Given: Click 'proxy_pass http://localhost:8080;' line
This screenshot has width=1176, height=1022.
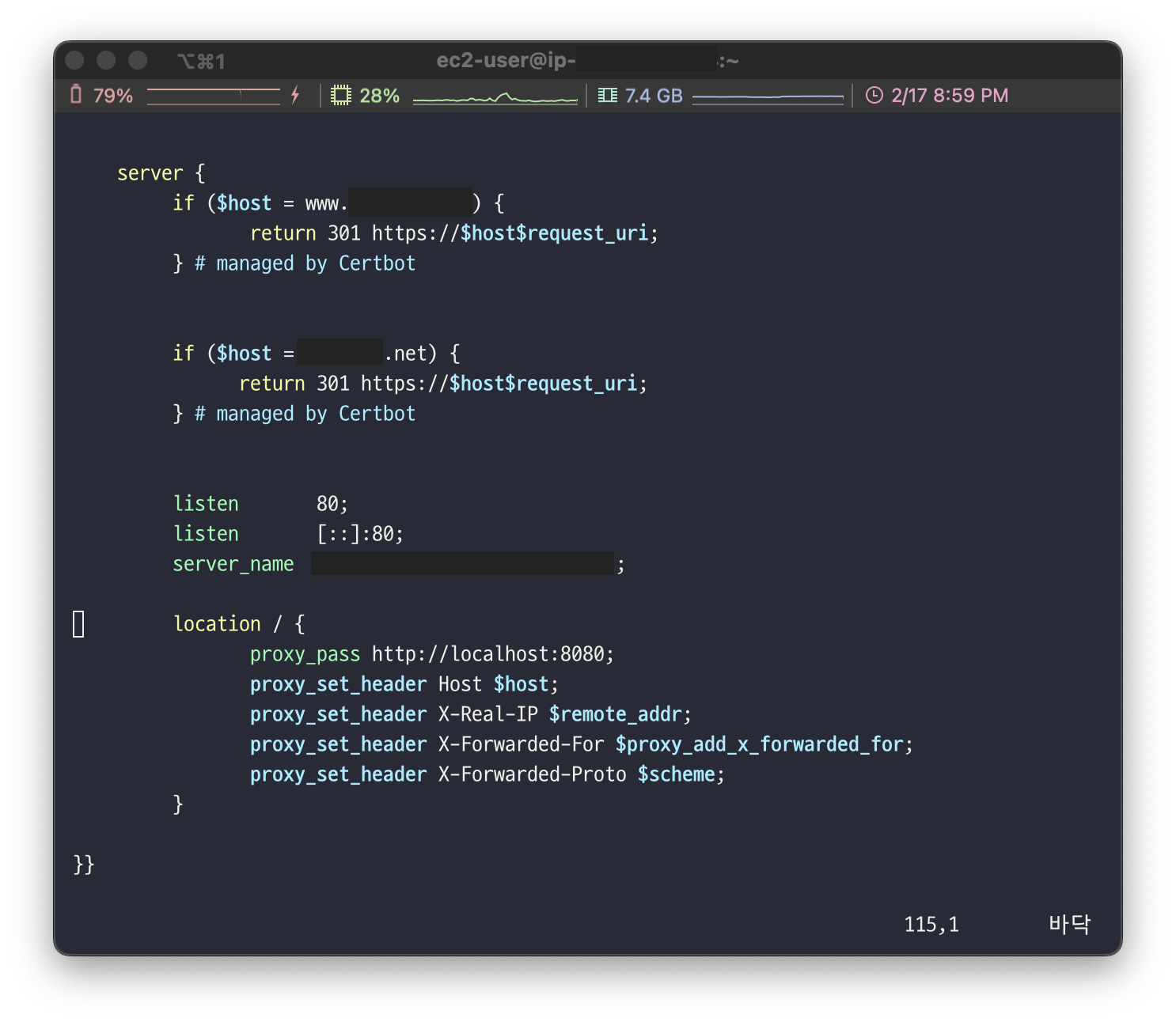Looking at the screenshot, I should (432, 654).
